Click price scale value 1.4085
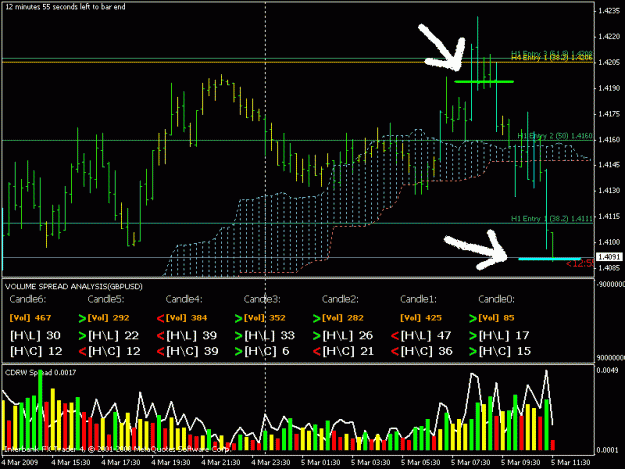 (x=609, y=268)
